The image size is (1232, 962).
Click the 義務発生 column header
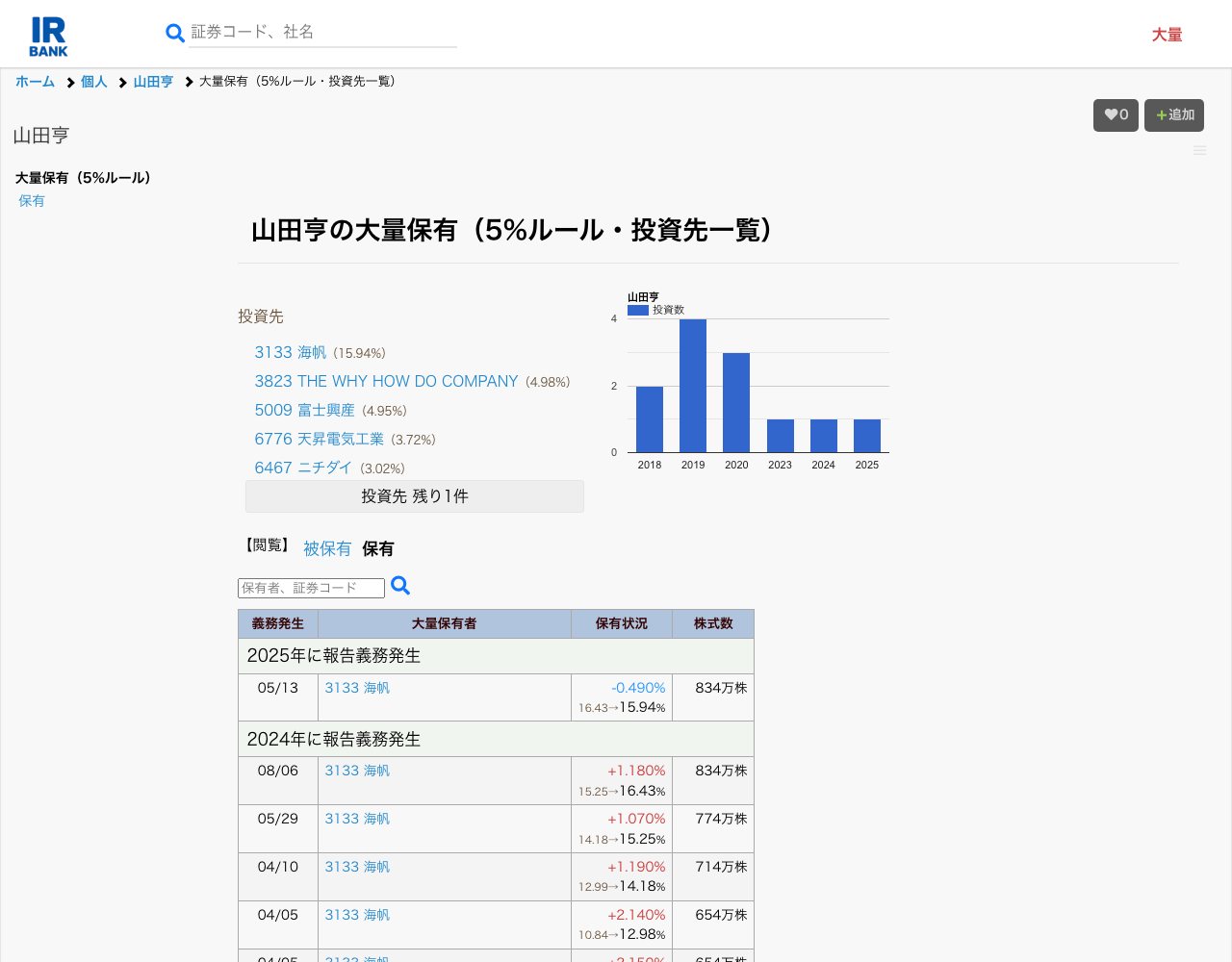pyautogui.click(x=278, y=623)
